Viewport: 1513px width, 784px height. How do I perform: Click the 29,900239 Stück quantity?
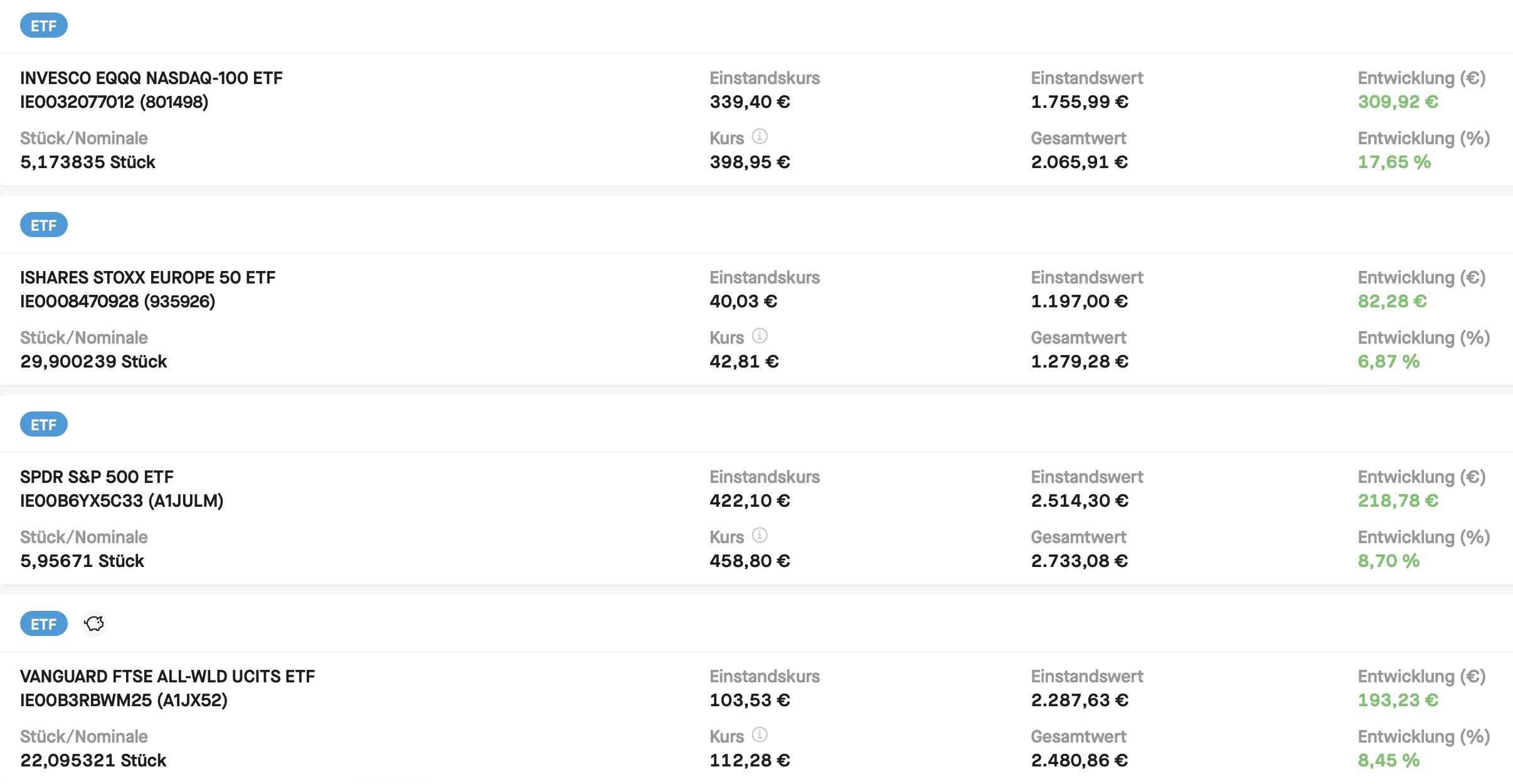[x=93, y=362]
